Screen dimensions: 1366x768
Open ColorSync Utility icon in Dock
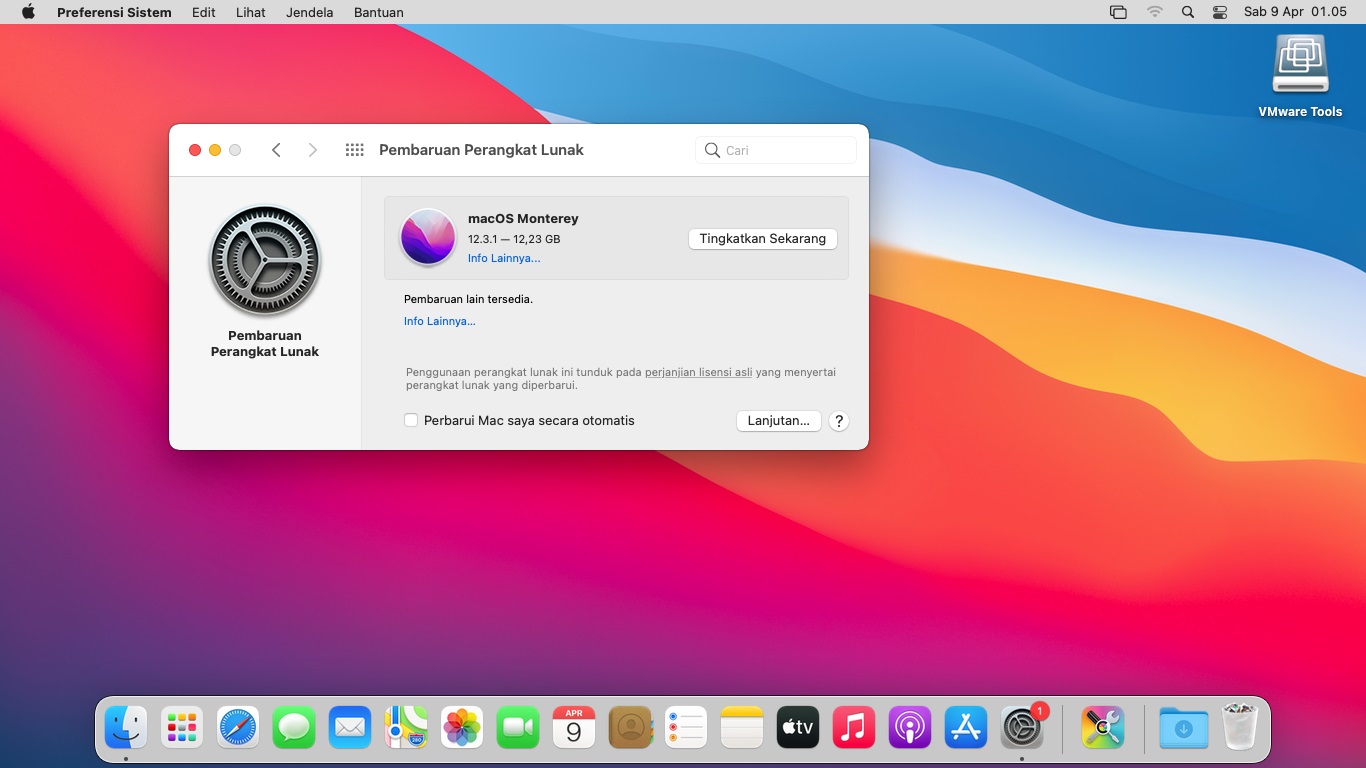point(1103,727)
